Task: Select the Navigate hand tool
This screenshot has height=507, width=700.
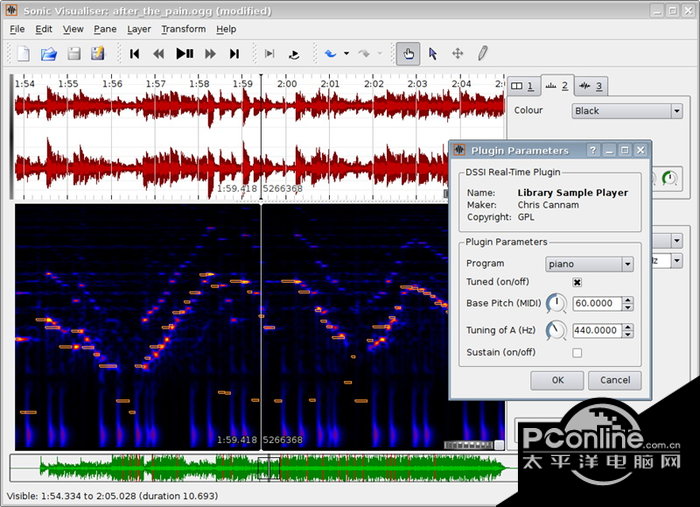Action: click(x=407, y=53)
